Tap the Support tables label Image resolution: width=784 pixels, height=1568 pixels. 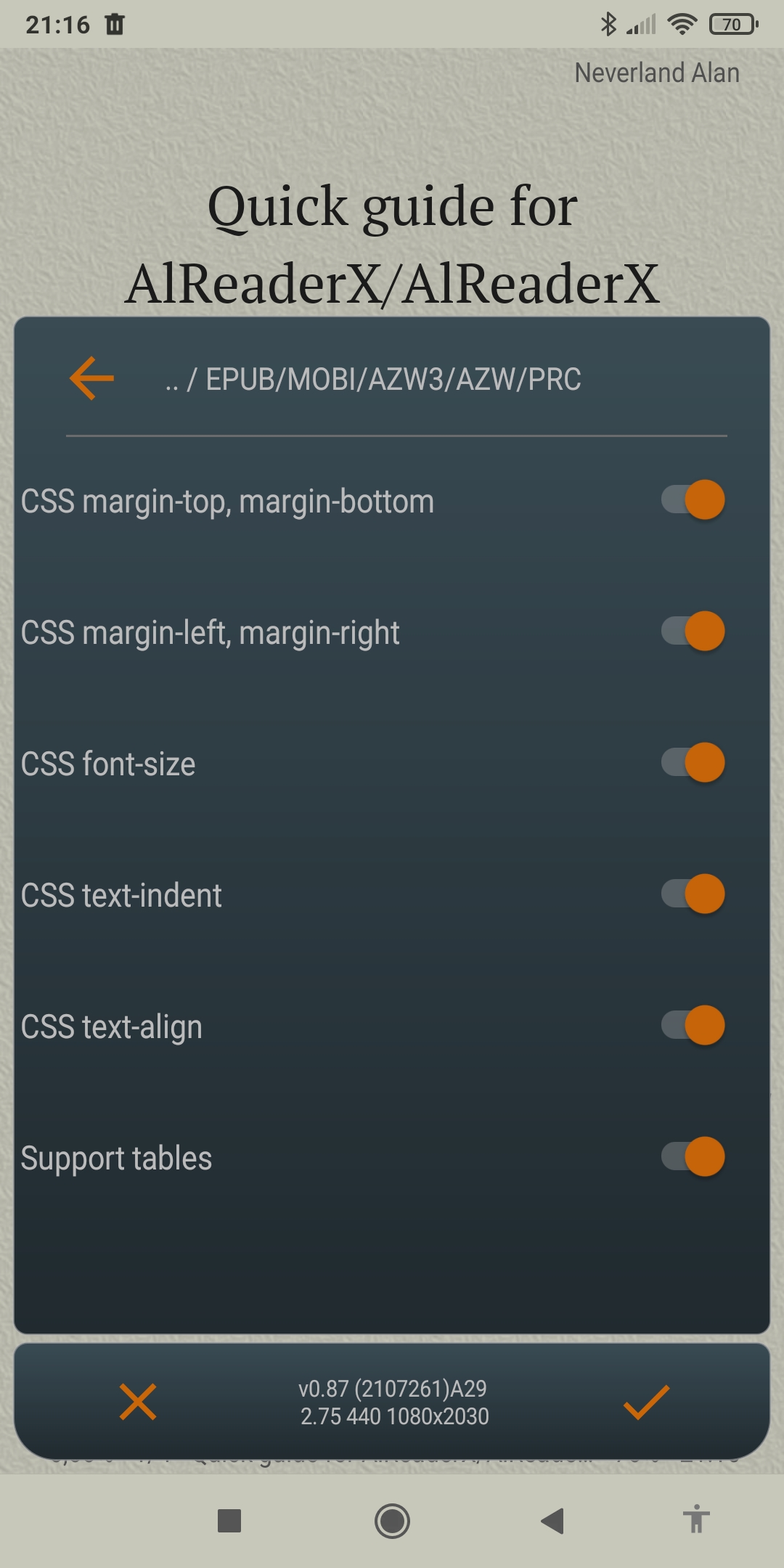point(116,1159)
